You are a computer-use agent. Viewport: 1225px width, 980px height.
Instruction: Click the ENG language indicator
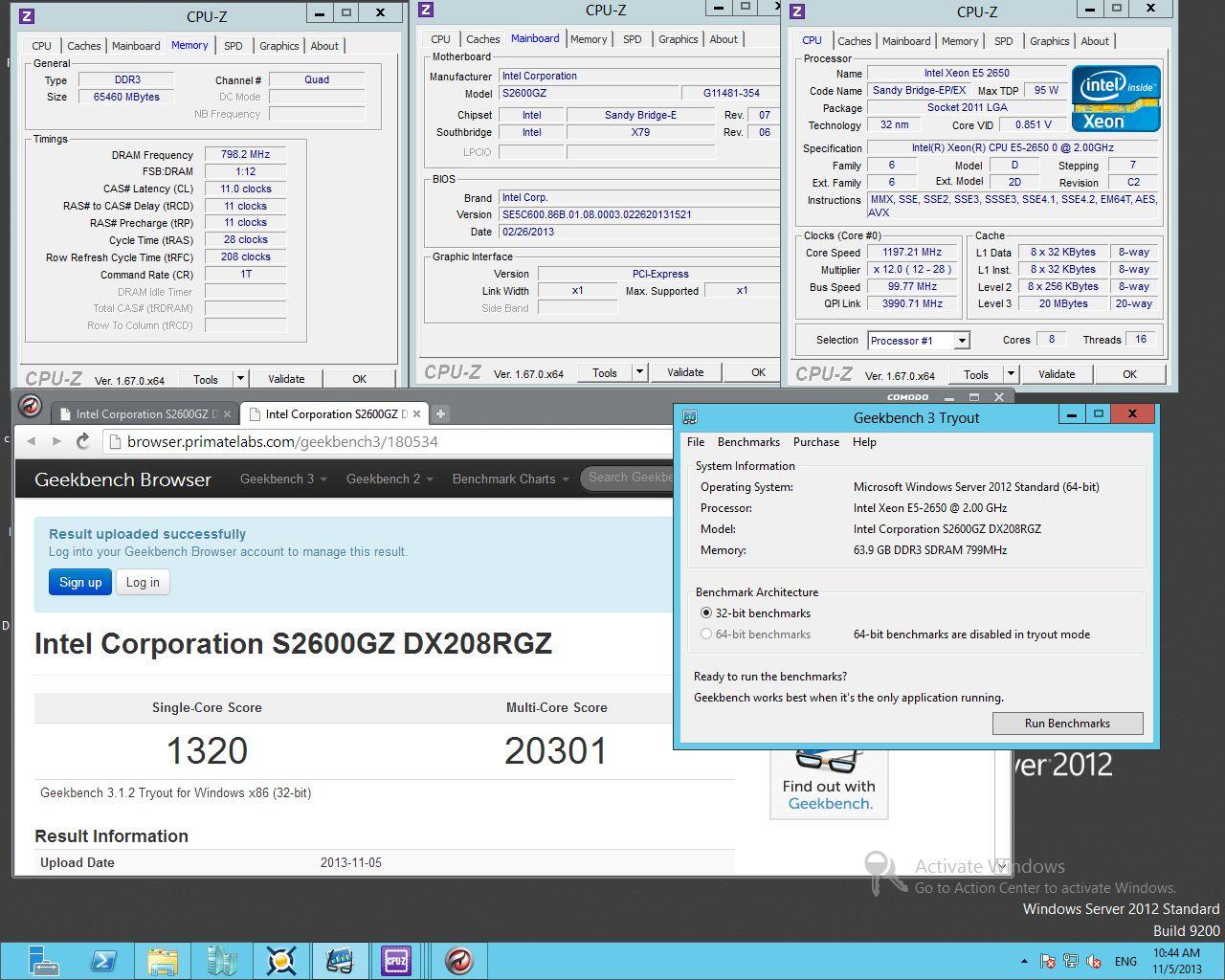tap(1125, 961)
